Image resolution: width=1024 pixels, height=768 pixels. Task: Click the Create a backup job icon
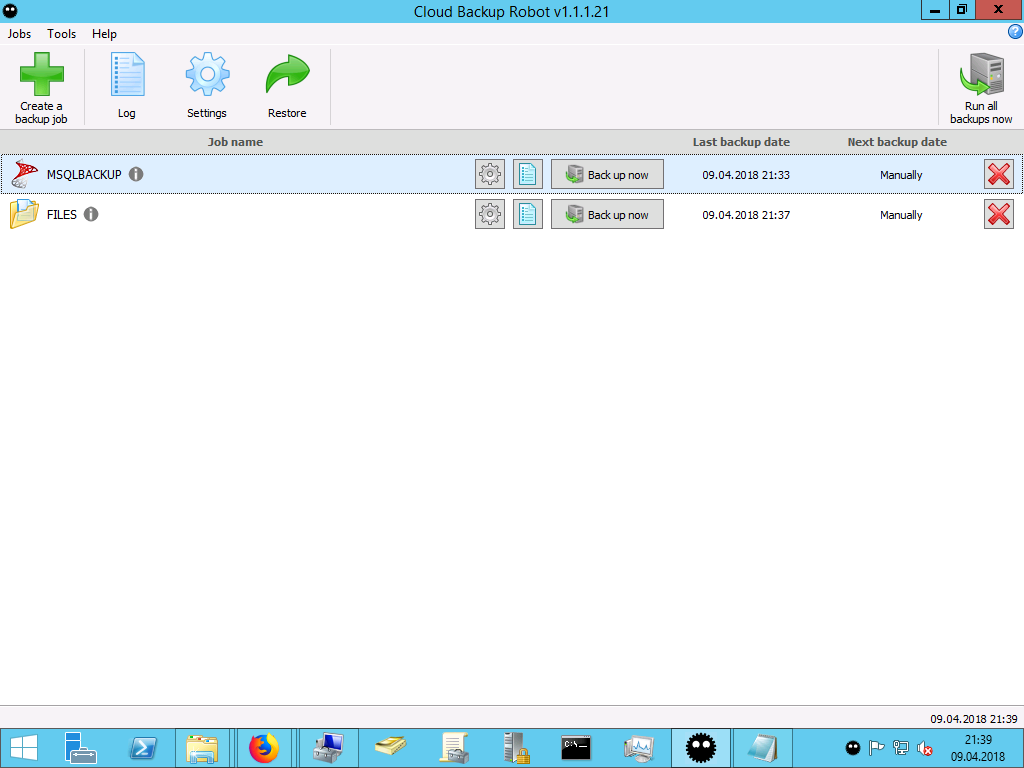coord(41,76)
